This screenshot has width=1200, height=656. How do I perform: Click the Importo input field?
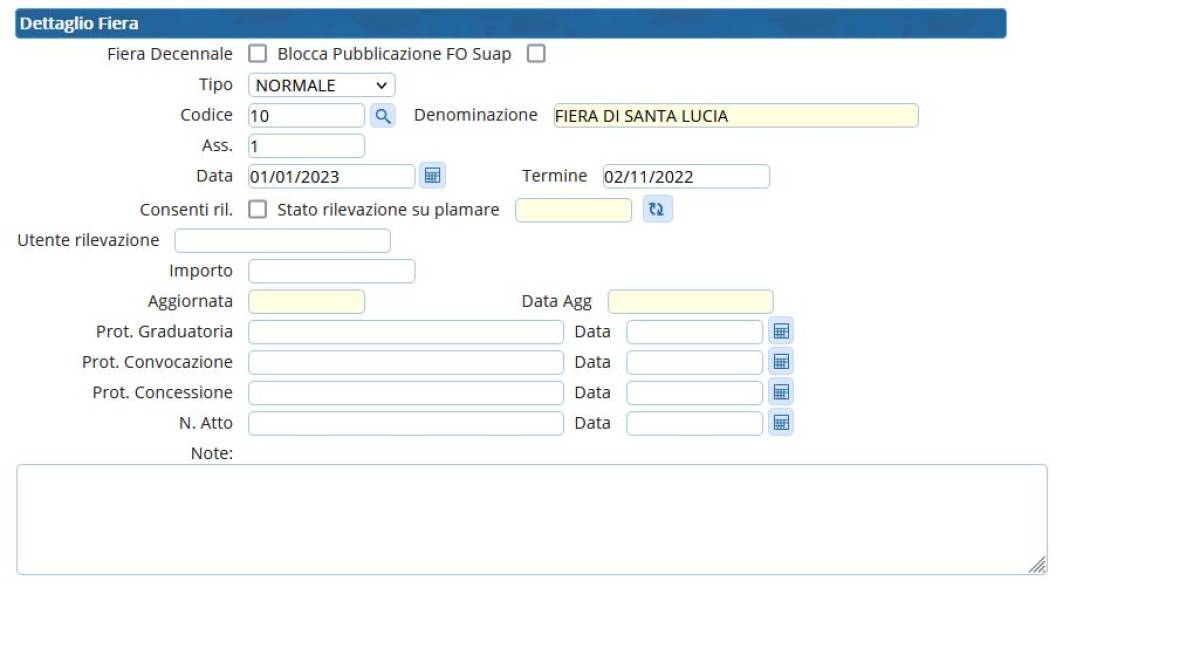331,271
